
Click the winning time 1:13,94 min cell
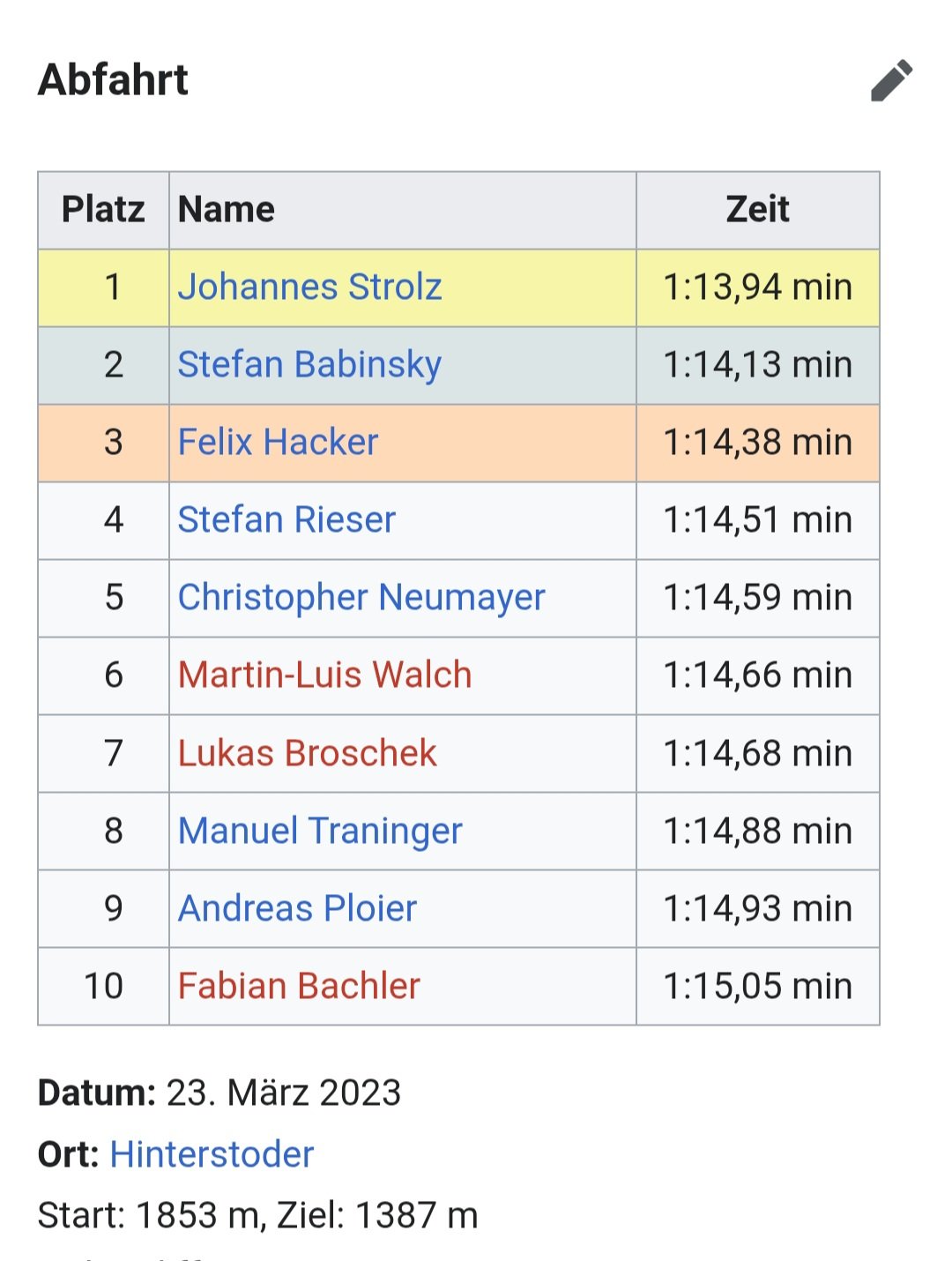(757, 287)
